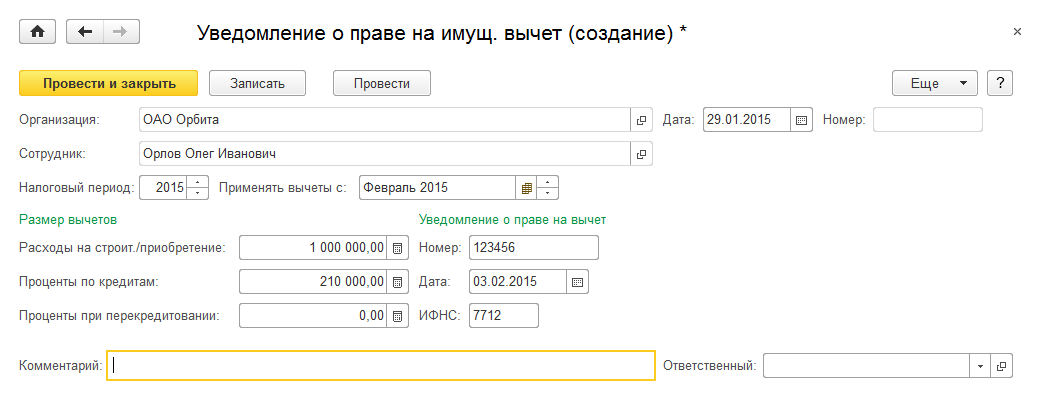Open help with the question mark button

click(x=1000, y=83)
